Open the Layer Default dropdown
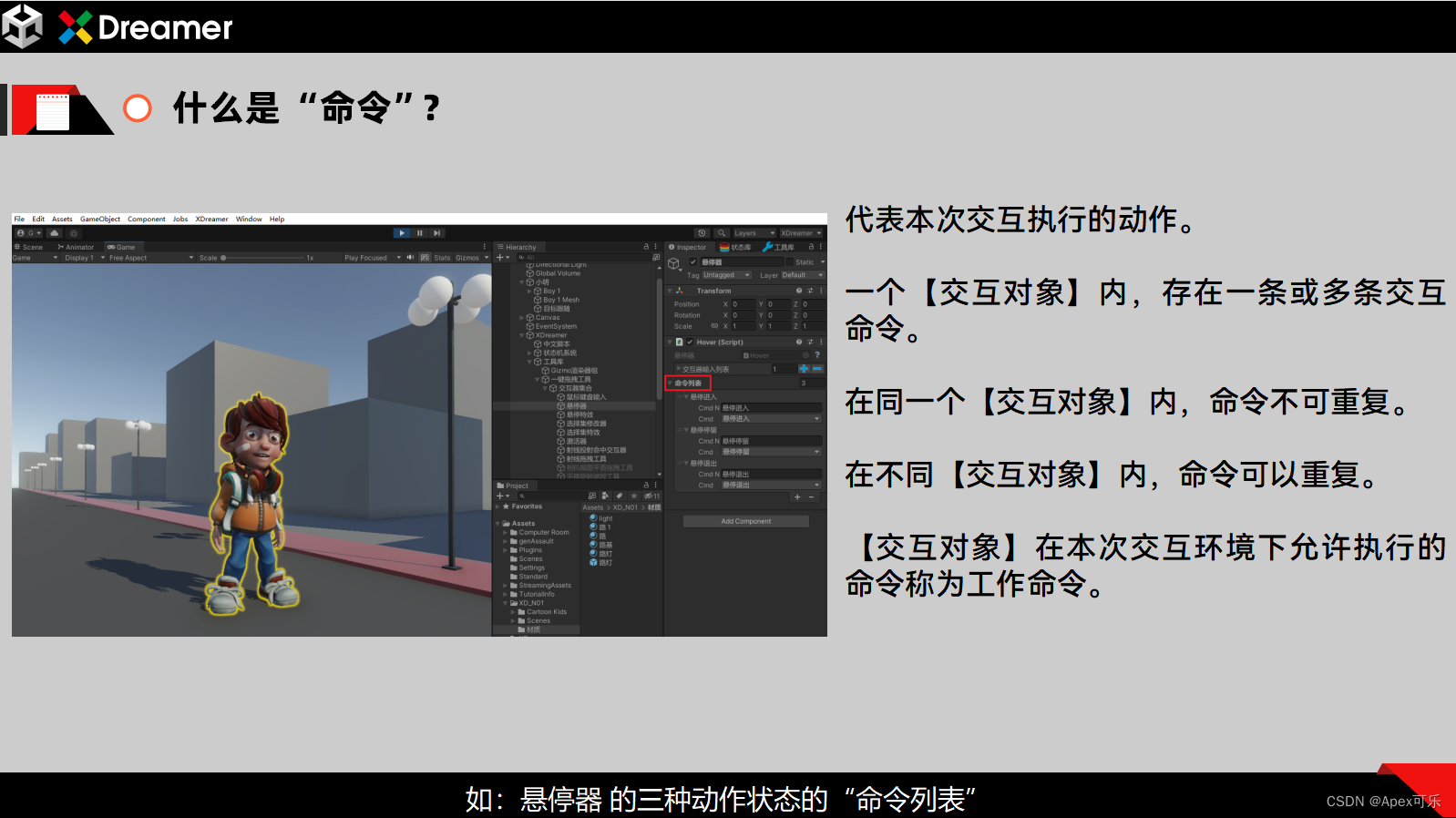 (803, 275)
